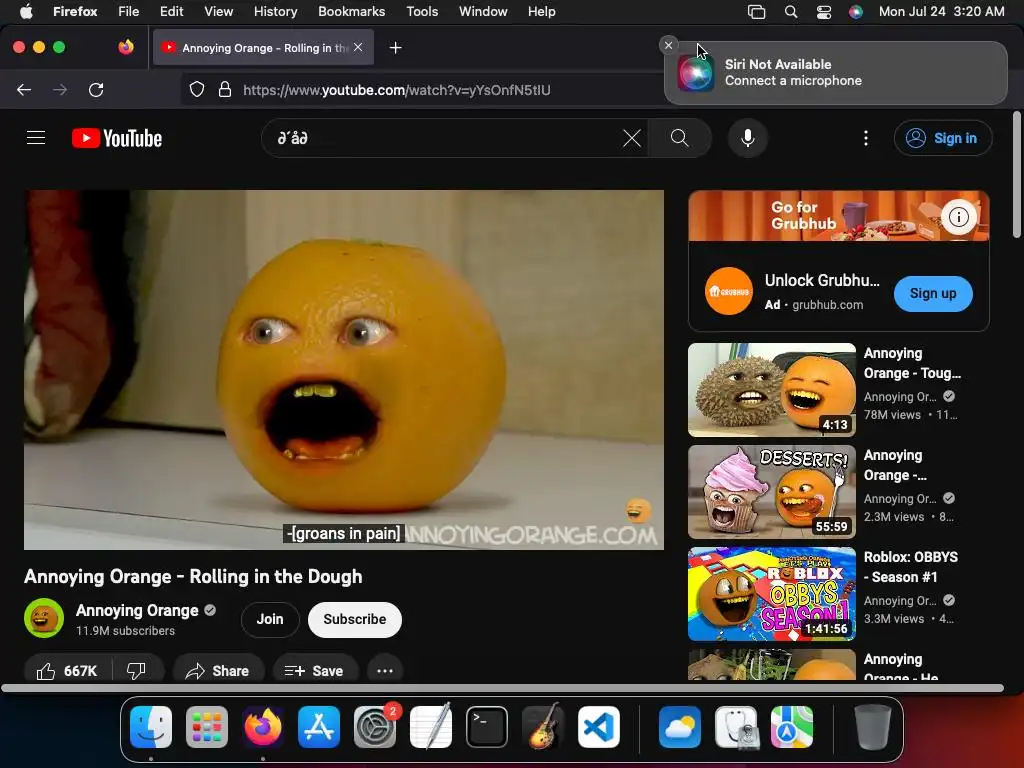
Task: Open the 55:59 Desserts video thumbnail
Action: click(772, 492)
